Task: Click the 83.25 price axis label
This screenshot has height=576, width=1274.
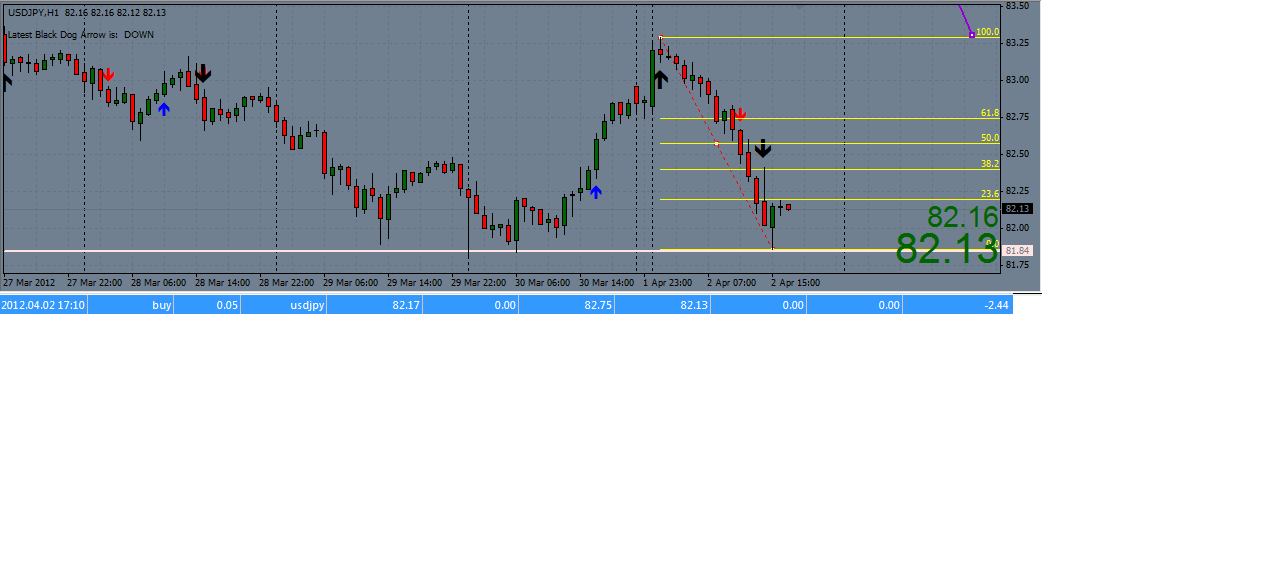Action: pyautogui.click(x=1018, y=43)
